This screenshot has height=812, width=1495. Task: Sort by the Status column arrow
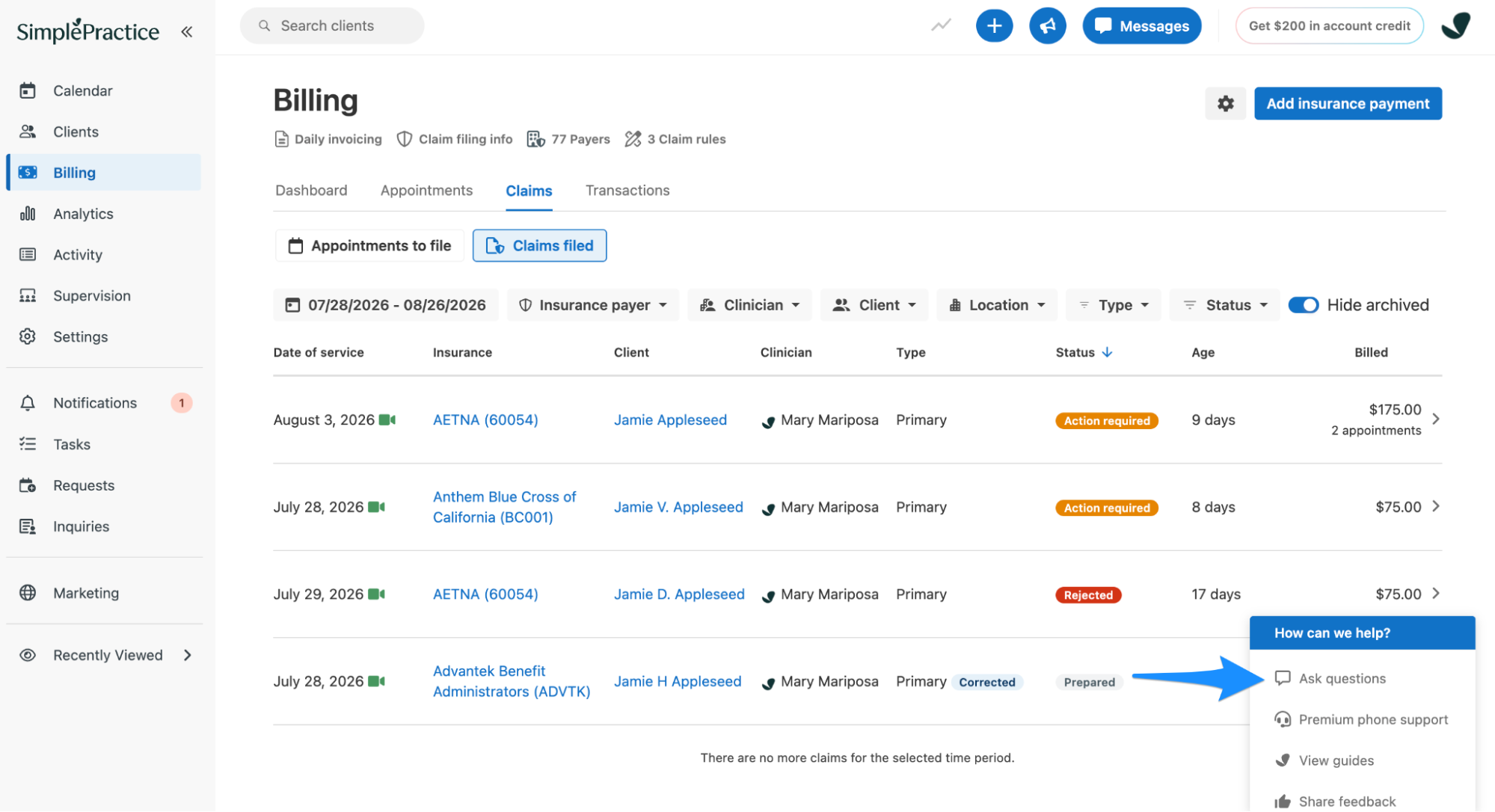pos(1107,352)
